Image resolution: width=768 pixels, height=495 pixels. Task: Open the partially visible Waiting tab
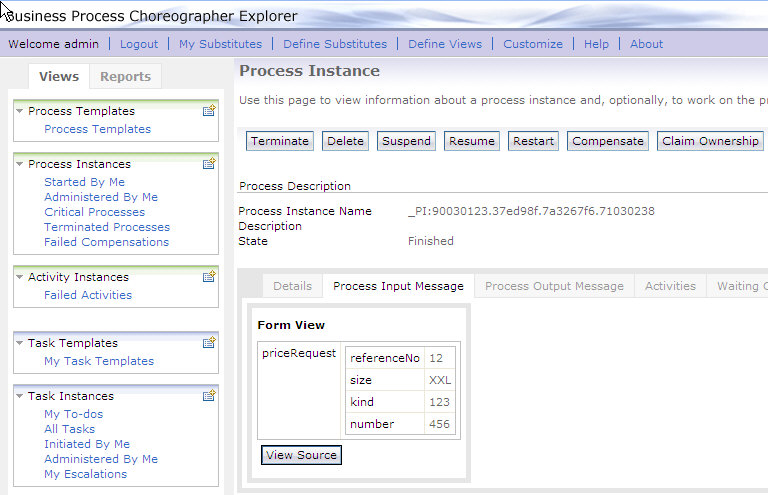(x=738, y=286)
